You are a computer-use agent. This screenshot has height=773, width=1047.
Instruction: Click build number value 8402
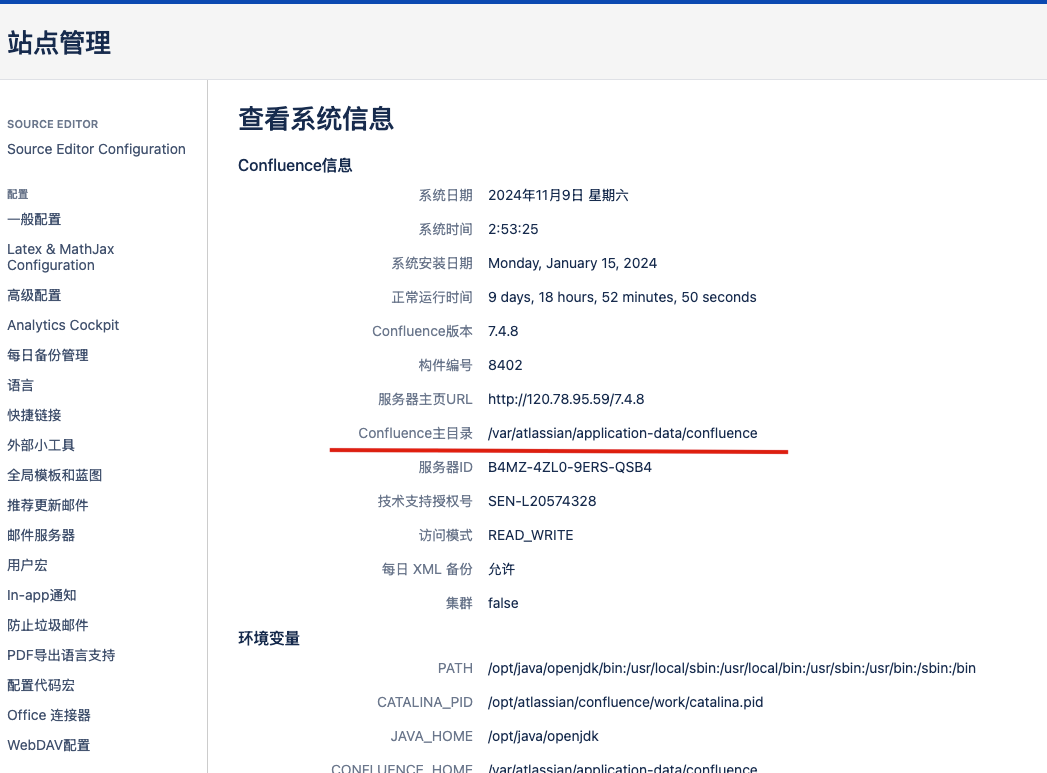[x=505, y=366]
